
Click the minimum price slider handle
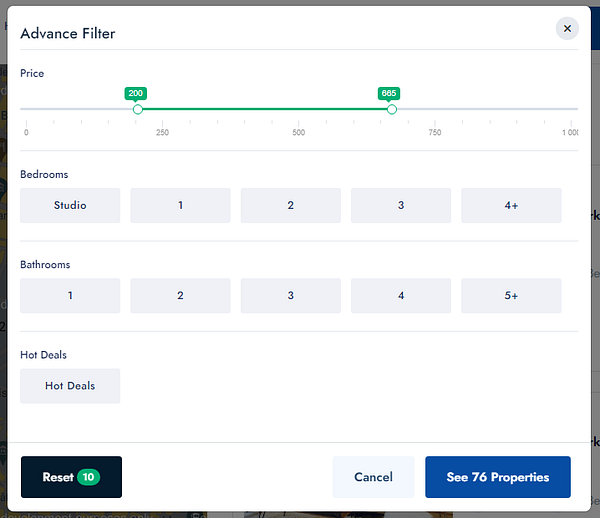(138, 109)
